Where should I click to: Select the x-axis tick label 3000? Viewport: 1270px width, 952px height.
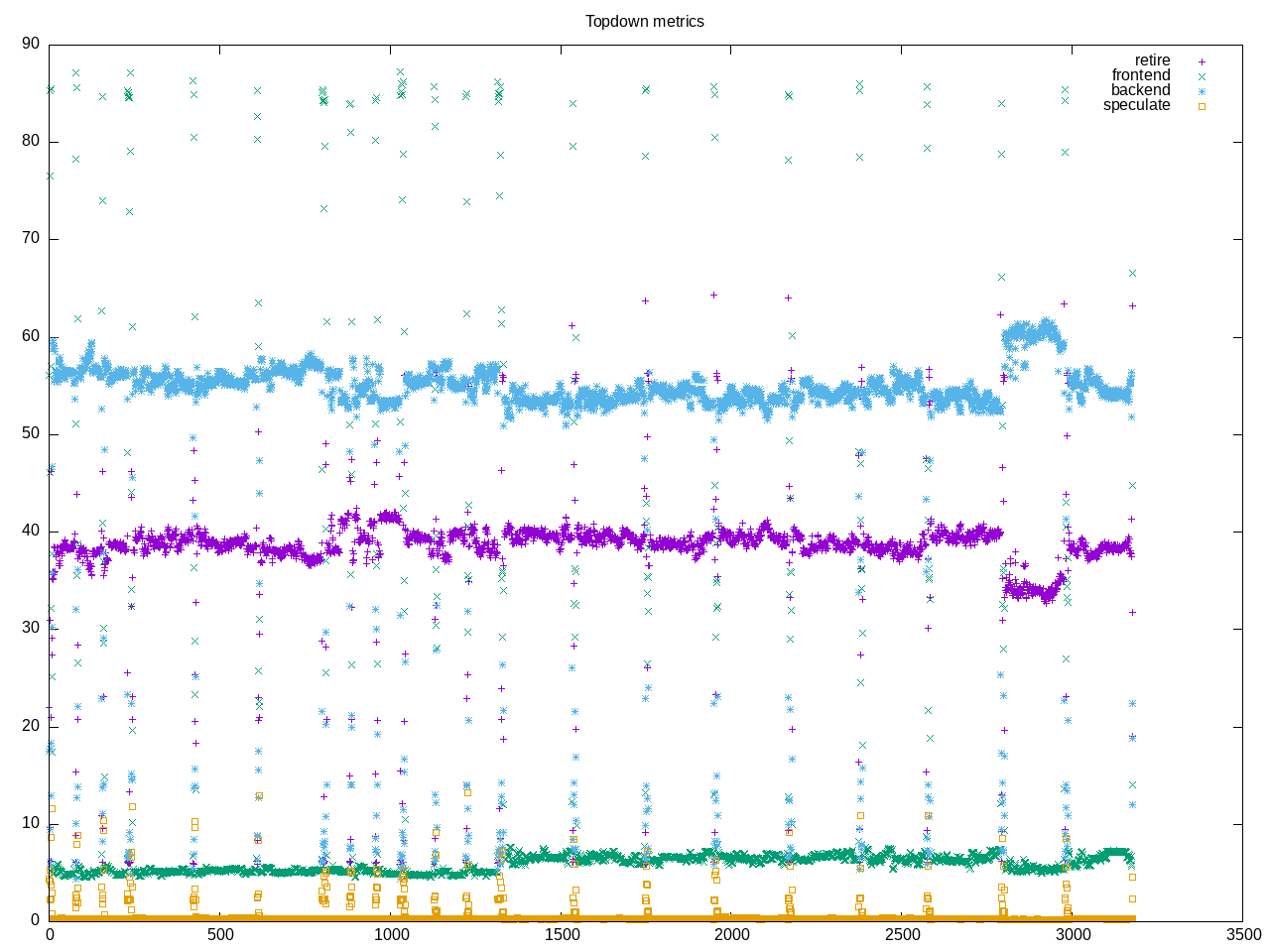1073,935
